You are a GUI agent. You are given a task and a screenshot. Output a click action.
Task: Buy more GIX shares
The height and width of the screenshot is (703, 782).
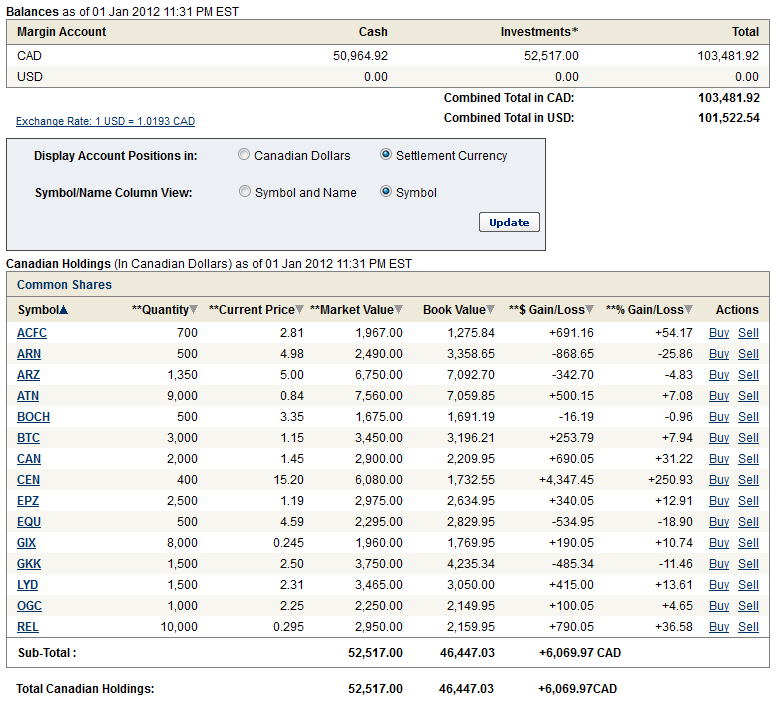click(x=718, y=543)
